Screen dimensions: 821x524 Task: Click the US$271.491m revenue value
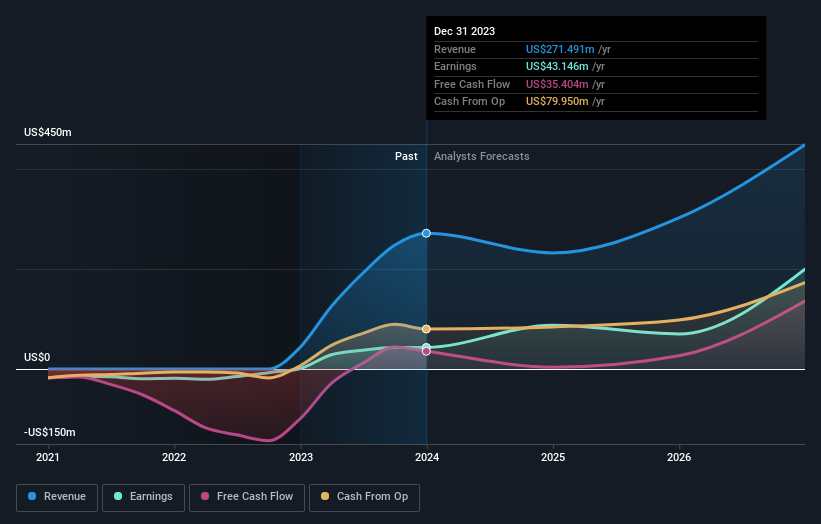tap(560, 49)
